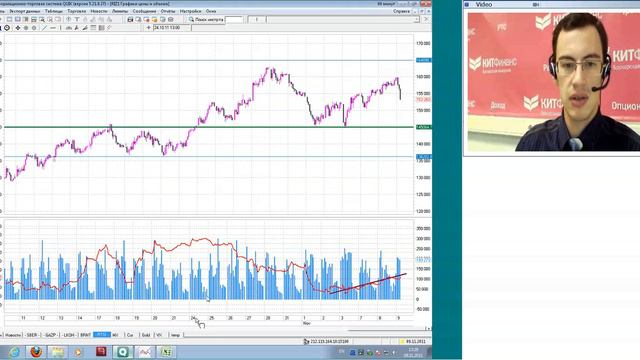Click the presenter video feed
The image size is (640, 360).
(x=553, y=82)
